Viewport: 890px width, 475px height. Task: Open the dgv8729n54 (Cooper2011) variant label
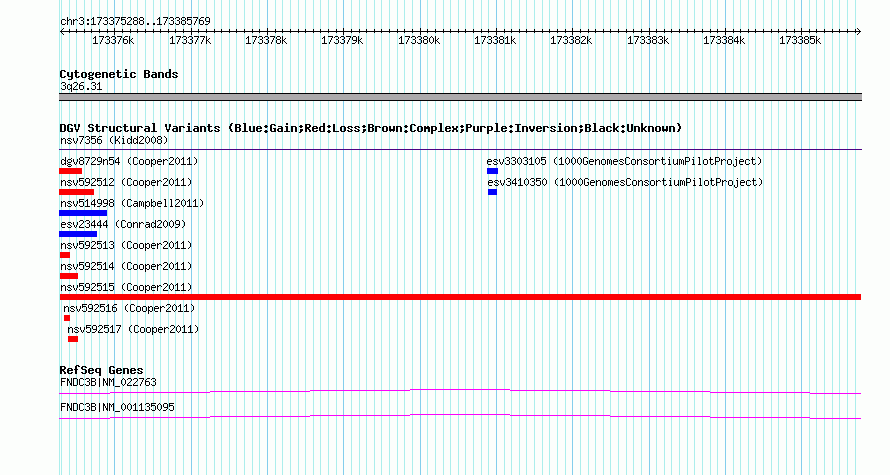pos(129,161)
